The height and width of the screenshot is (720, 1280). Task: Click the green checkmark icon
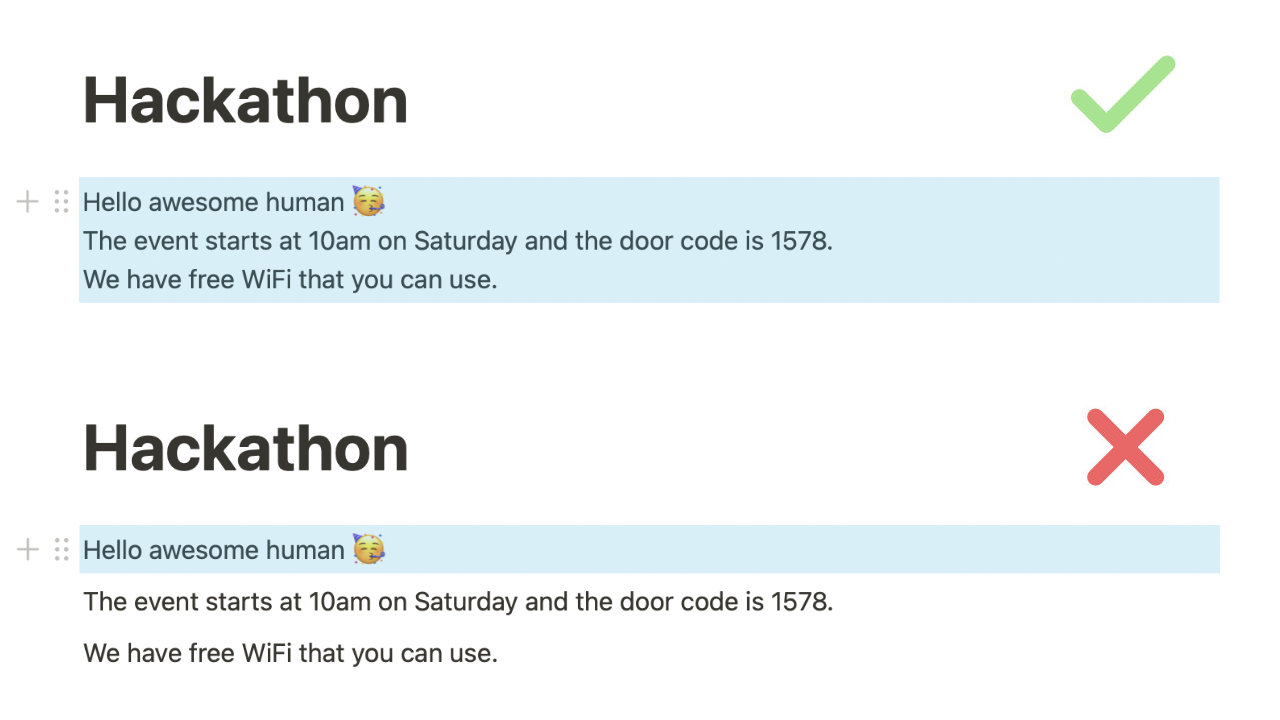tap(1122, 94)
